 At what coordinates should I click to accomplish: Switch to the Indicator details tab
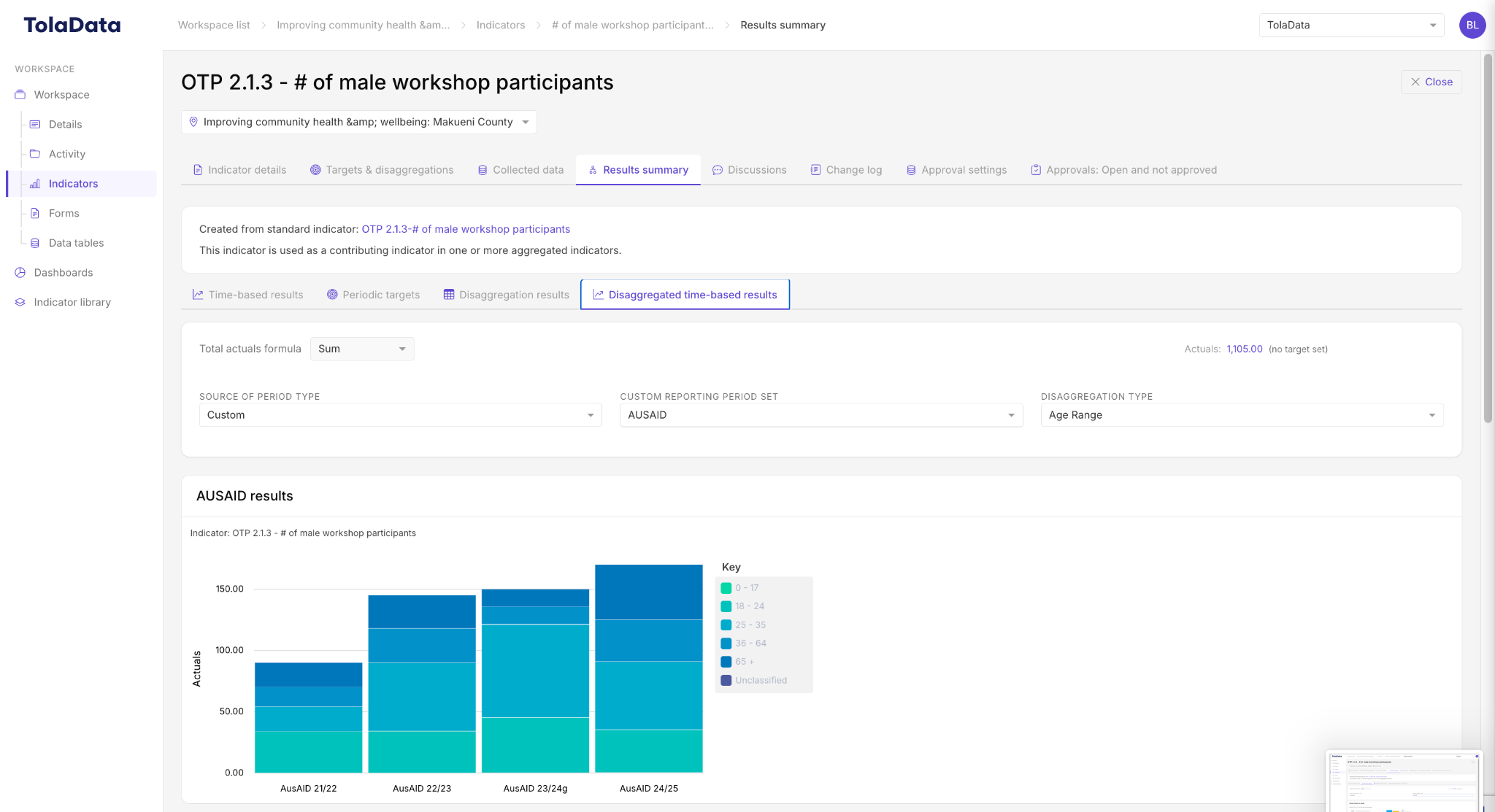[x=239, y=170]
